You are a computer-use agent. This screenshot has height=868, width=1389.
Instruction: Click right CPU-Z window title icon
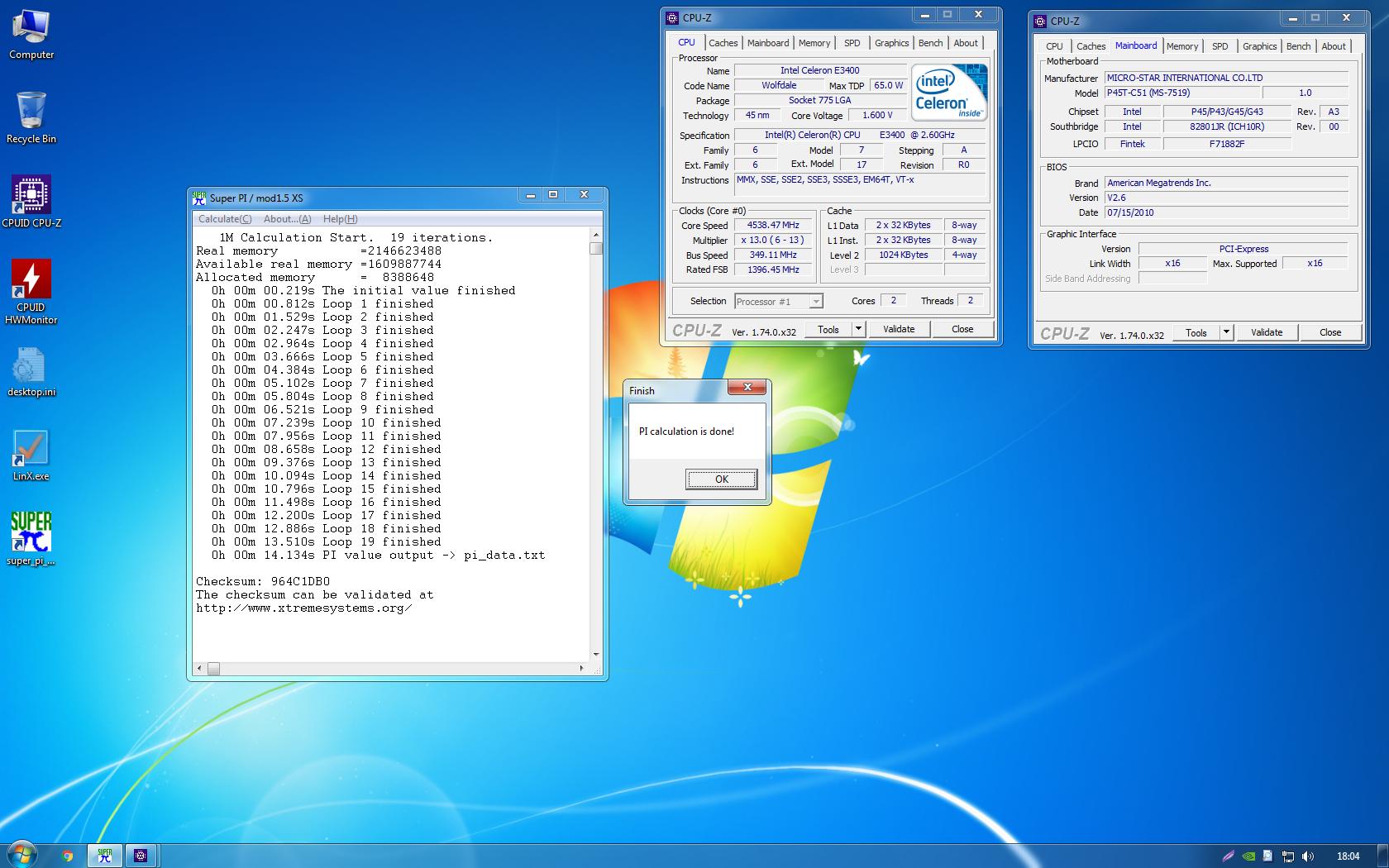1041,21
